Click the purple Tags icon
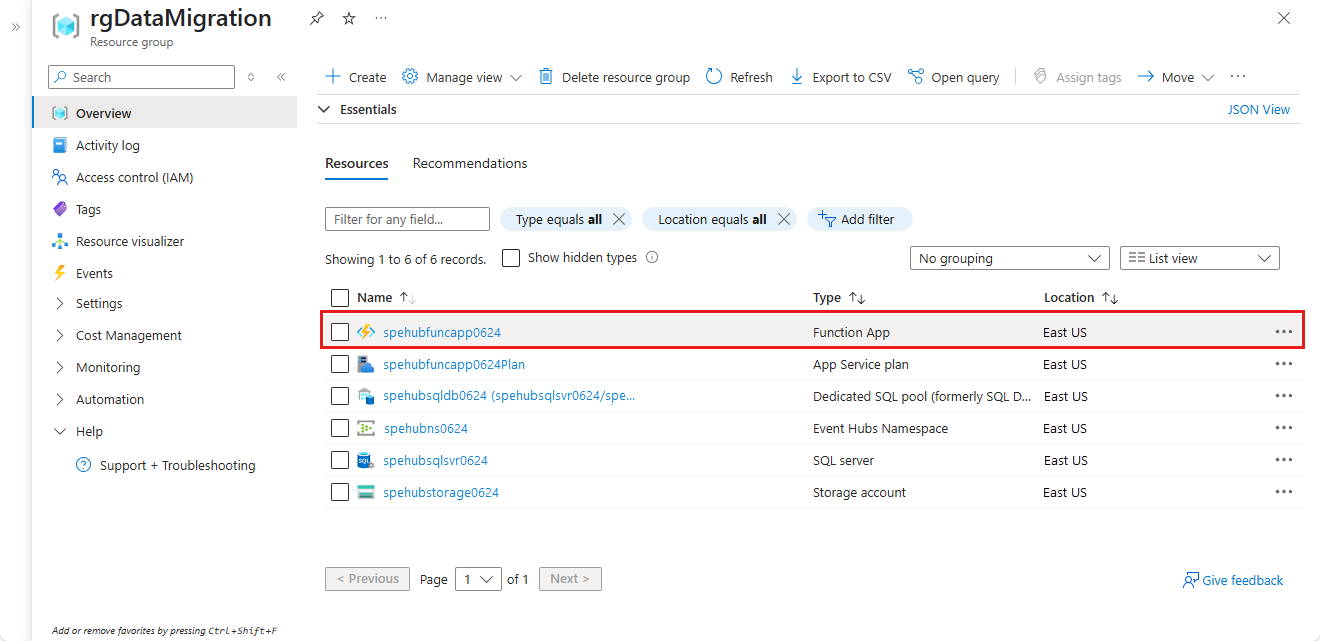The image size is (1320, 641). point(60,209)
